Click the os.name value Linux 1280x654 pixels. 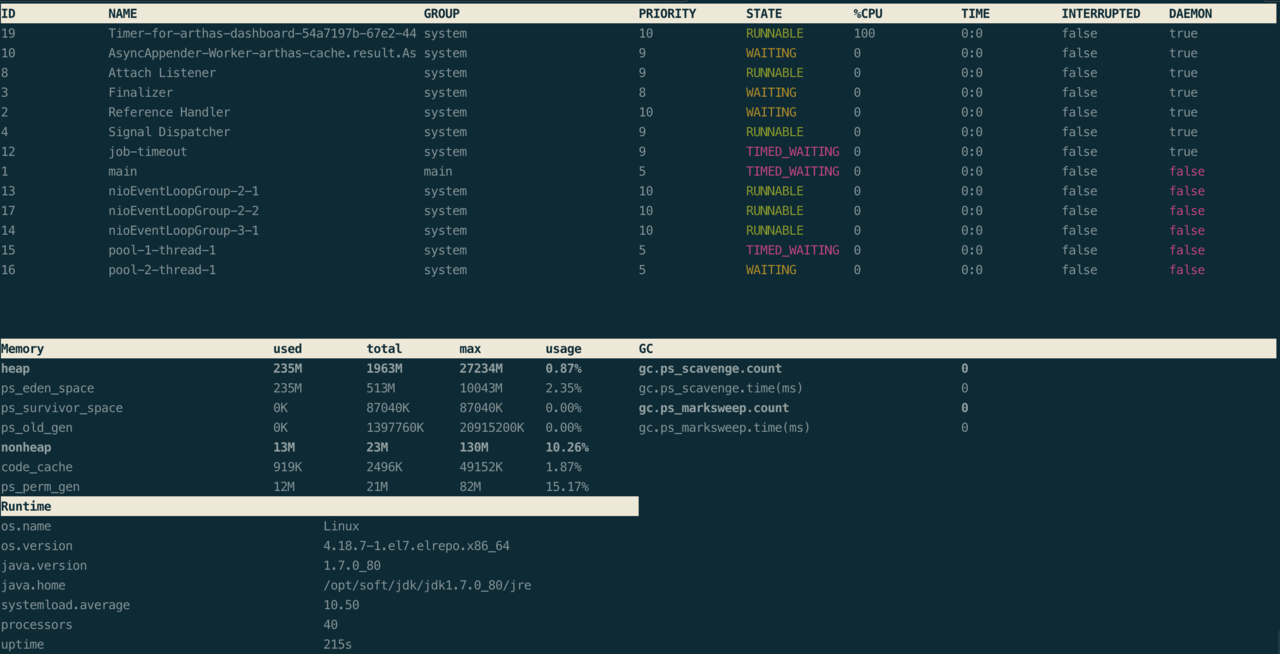341,526
